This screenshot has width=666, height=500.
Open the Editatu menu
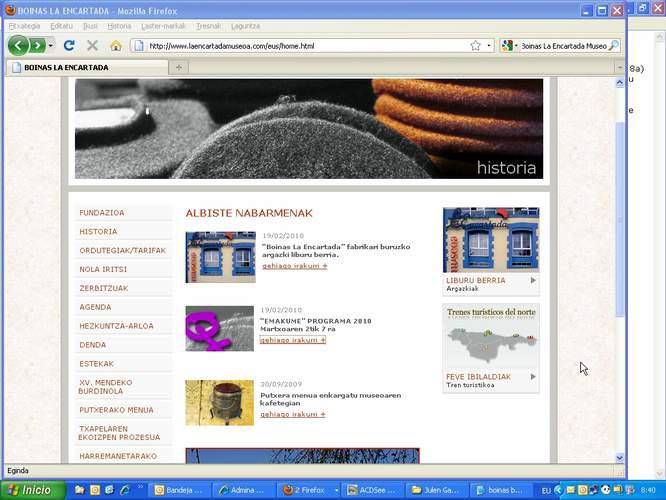pyautogui.click(x=61, y=26)
